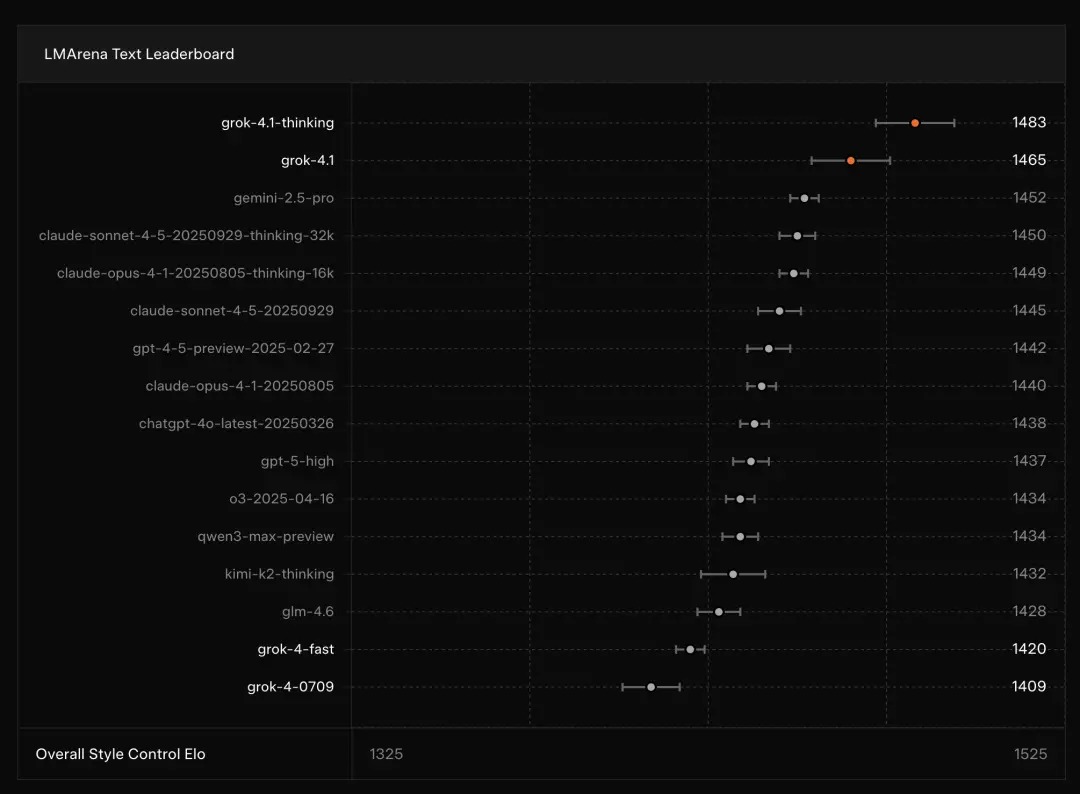Select the glm-4.6 score dot
This screenshot has width=1080, height=794.
click(718, 611)
